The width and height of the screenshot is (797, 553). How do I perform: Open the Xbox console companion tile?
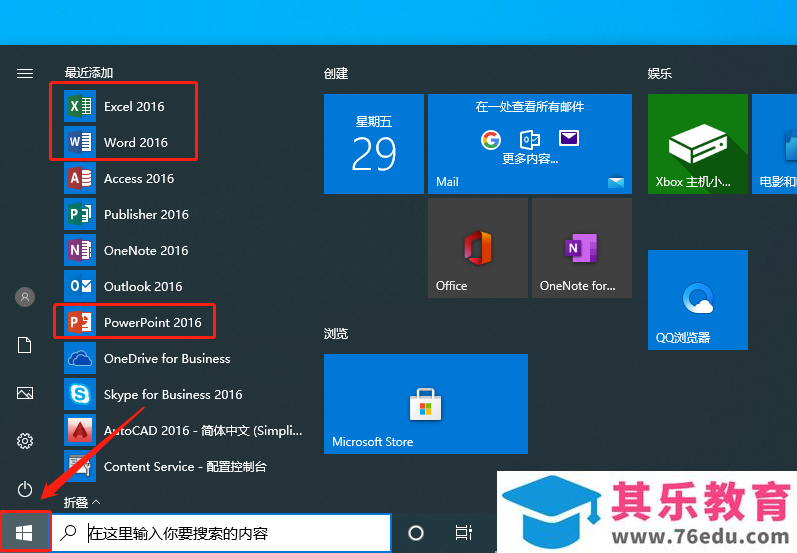[x=698, y=144]
